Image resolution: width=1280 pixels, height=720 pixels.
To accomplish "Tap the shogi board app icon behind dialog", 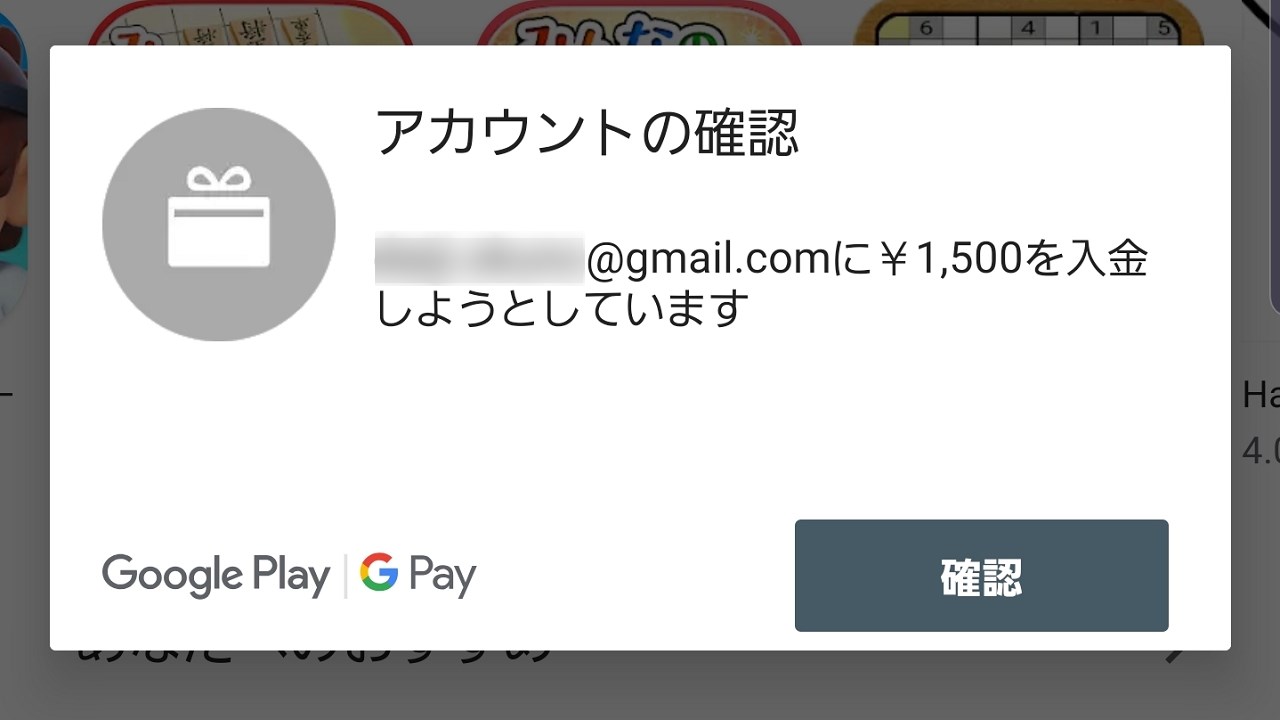I will pyautogui.click(x=250, y=22).
